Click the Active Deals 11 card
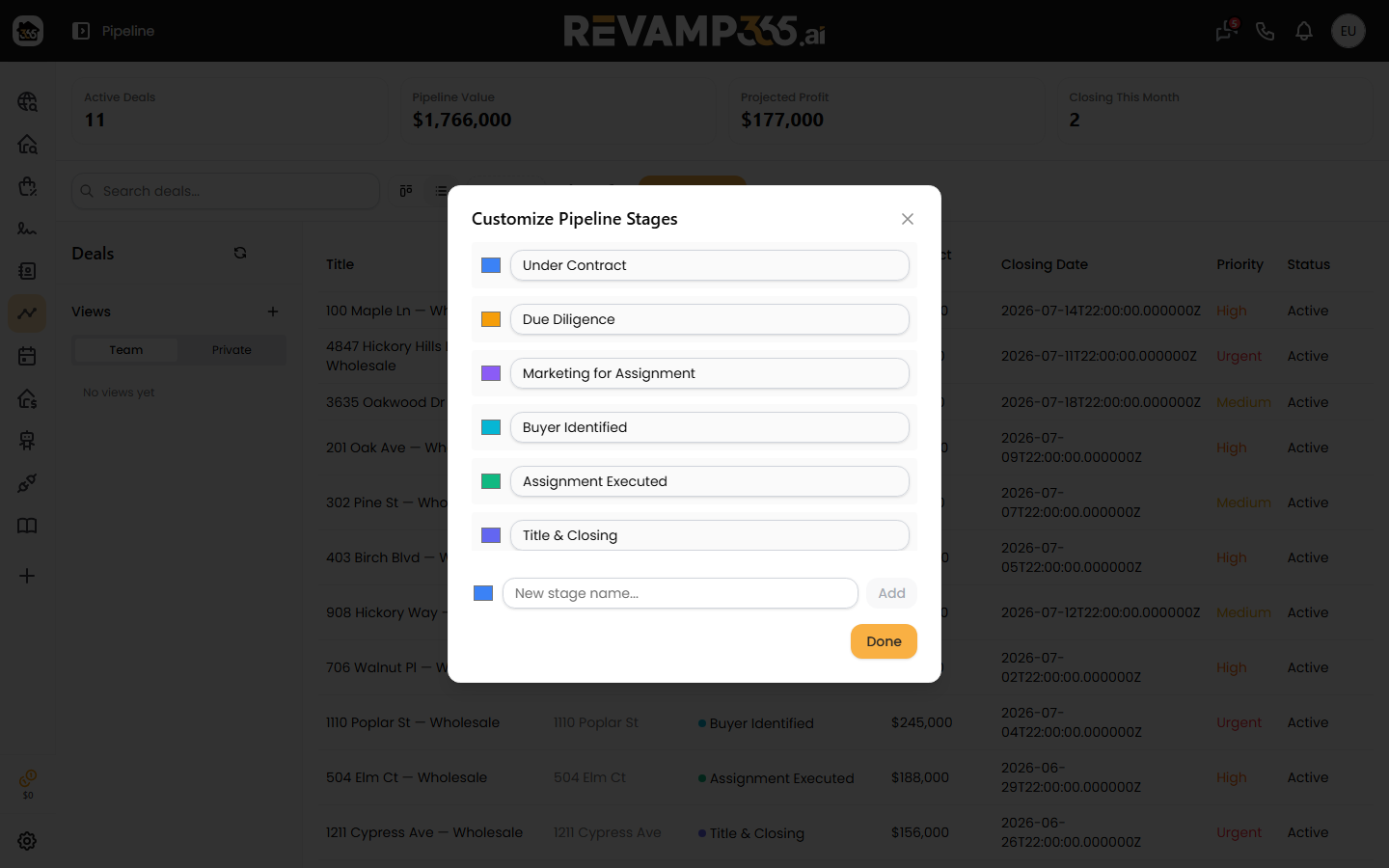The height and width of the screenshot is (868, 1389). click(229, 111)
